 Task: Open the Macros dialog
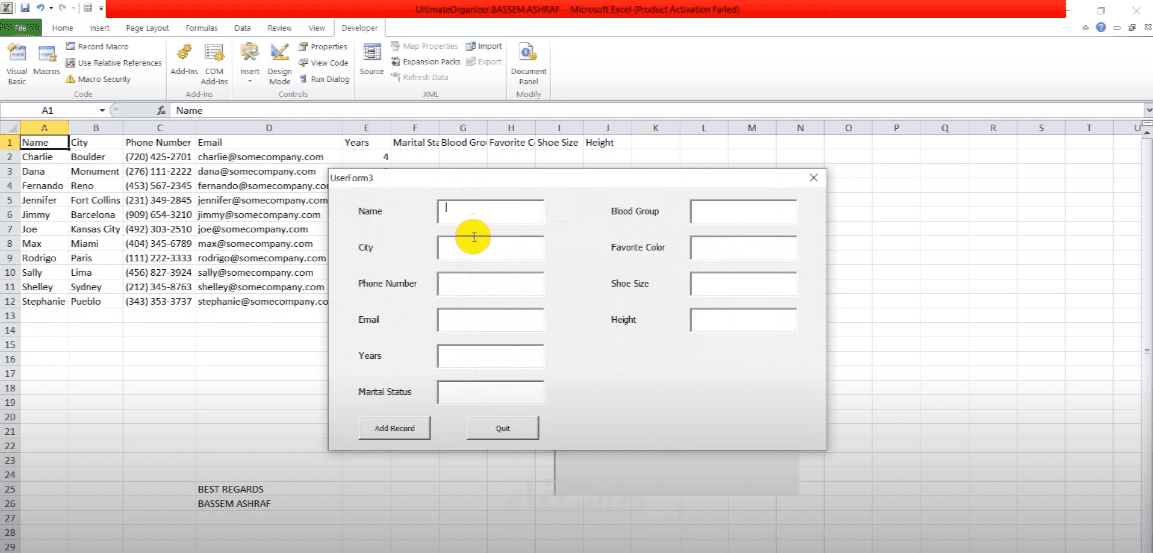46,60
